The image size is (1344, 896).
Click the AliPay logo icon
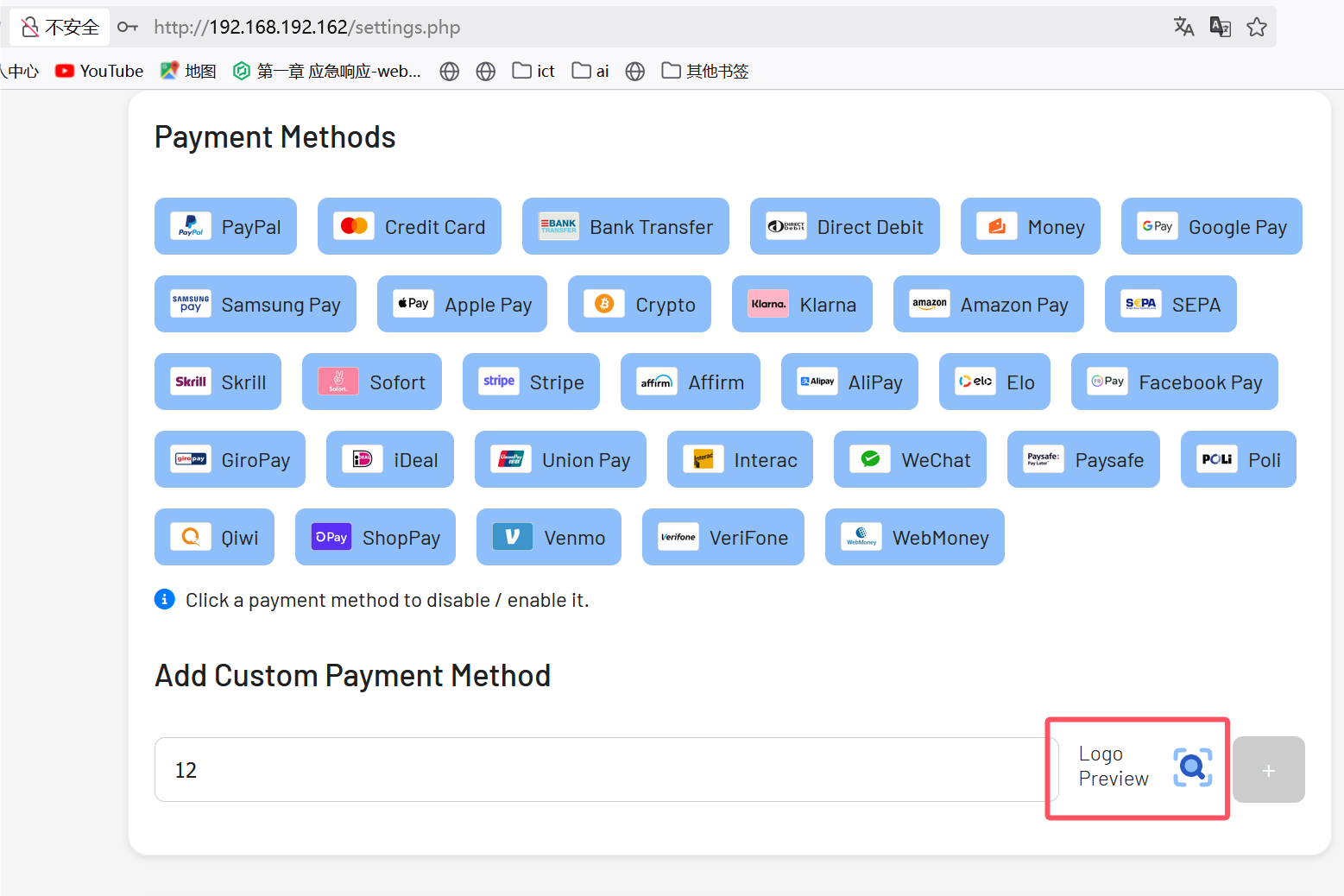(817, 382)
